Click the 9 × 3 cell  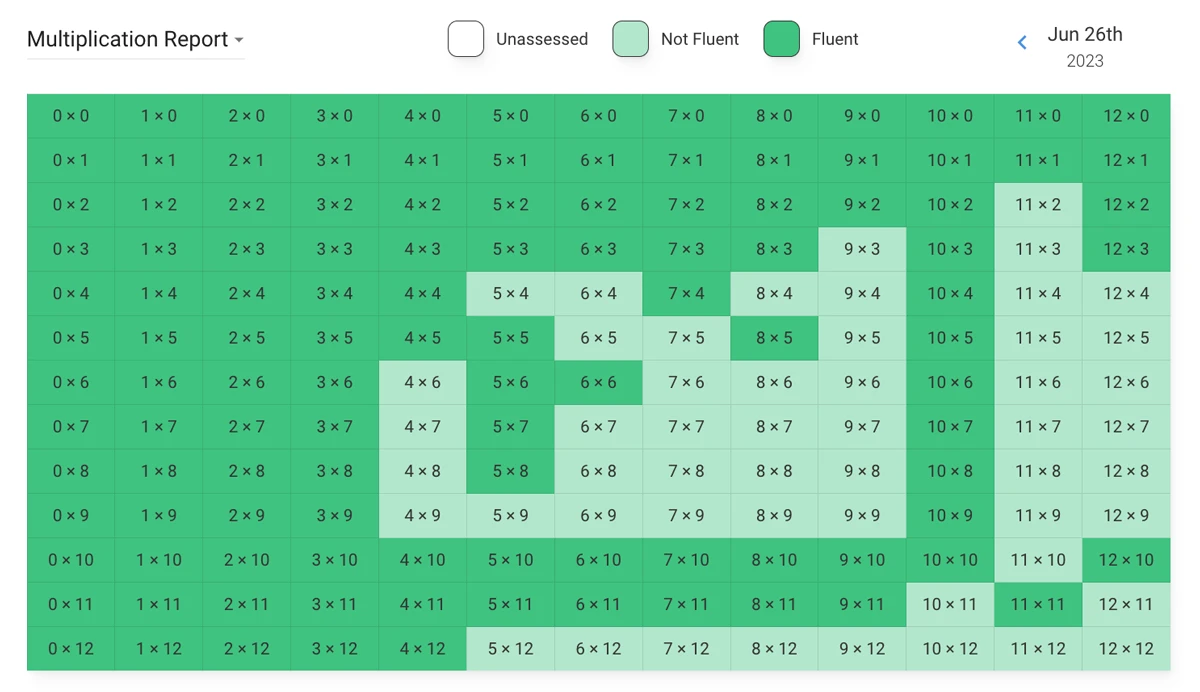[x=862, y=249]
